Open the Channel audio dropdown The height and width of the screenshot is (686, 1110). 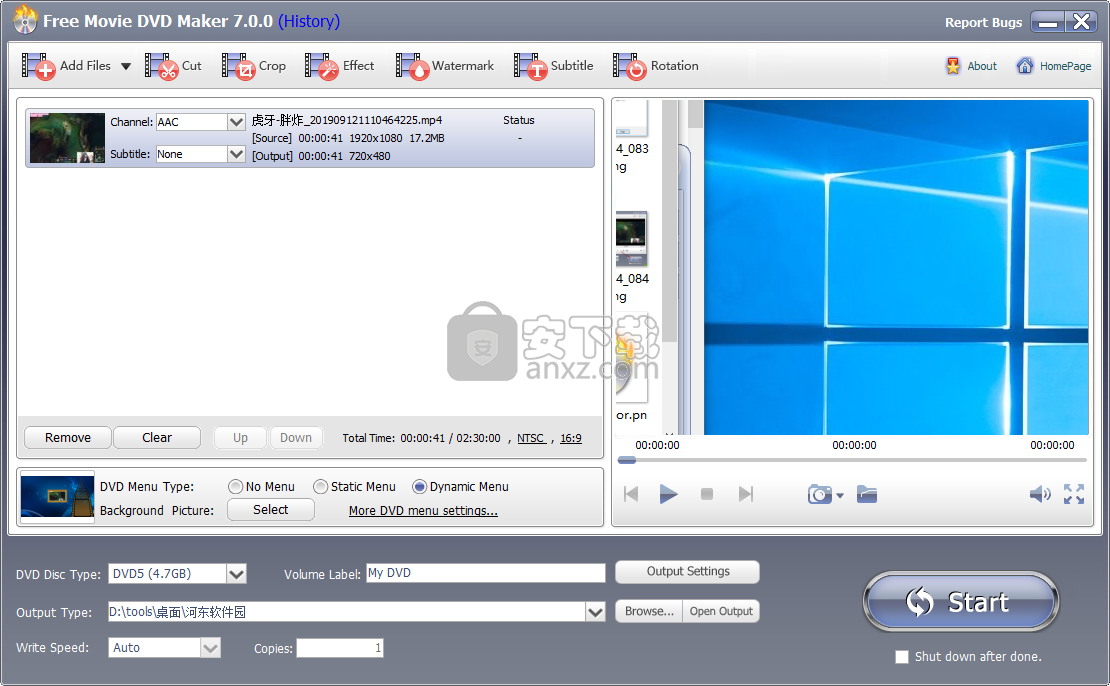click(235, 122)
